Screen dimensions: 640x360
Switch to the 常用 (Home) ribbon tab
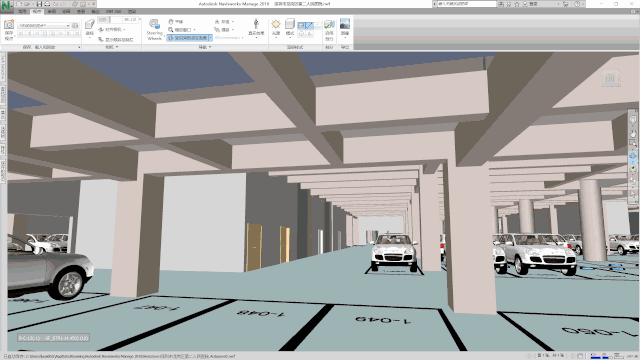click(x=23, y=11)
